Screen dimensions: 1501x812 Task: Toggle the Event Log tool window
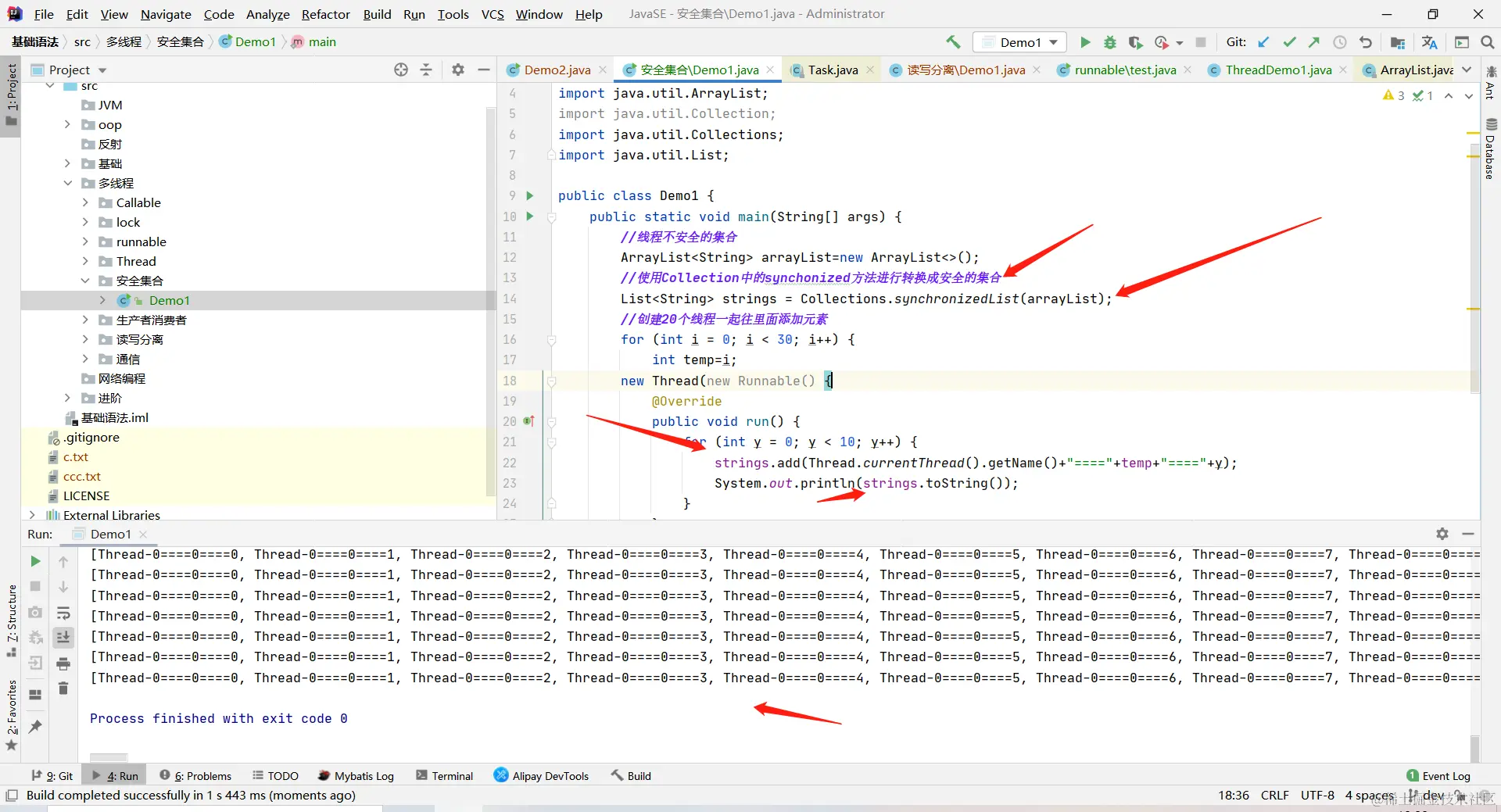pos(1438,776)
